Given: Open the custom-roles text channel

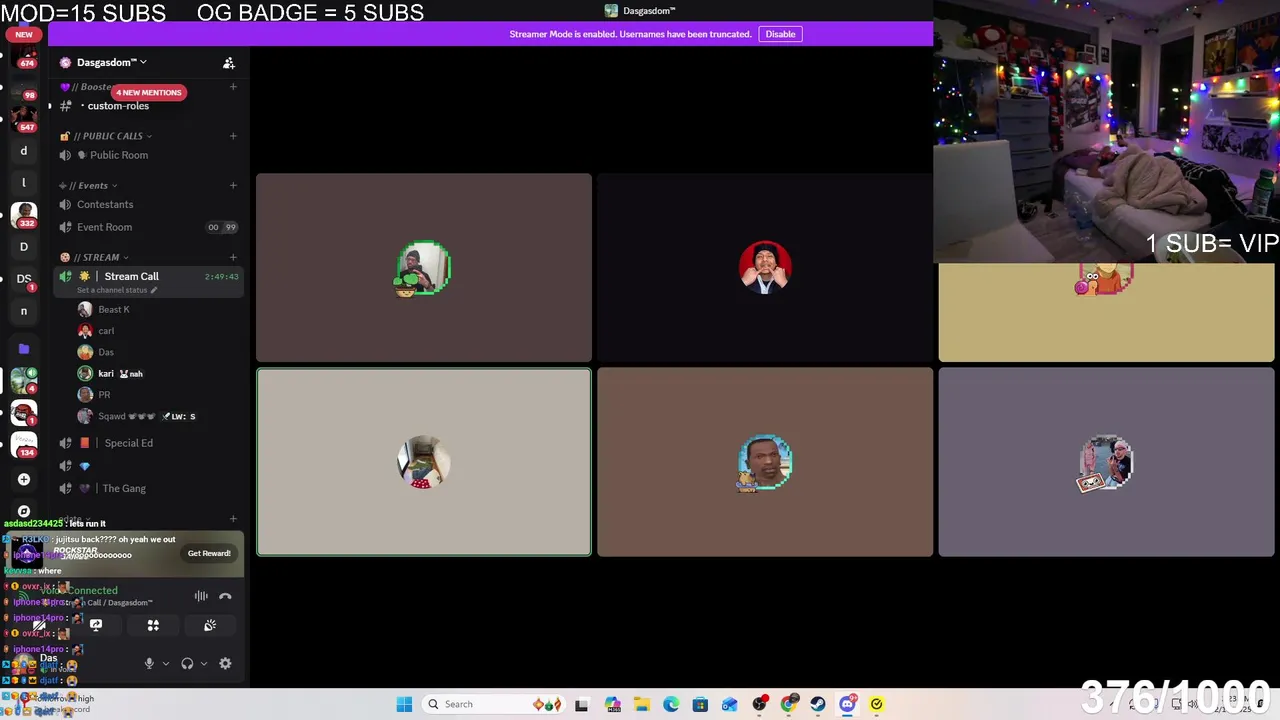Looking at the screenshot, I should pos(118,106).
